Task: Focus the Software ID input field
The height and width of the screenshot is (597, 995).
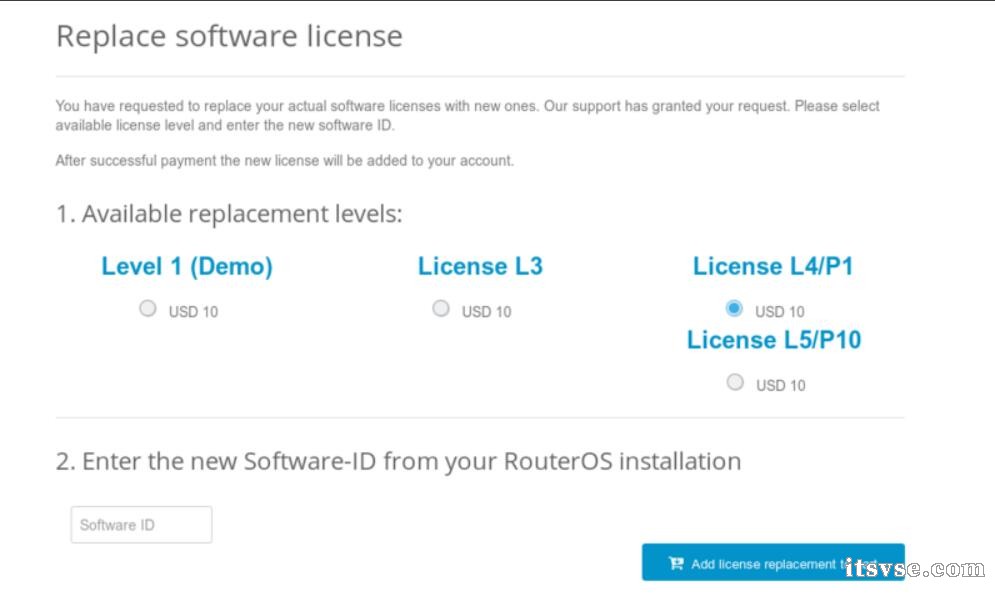Action: tap(141, 525)
